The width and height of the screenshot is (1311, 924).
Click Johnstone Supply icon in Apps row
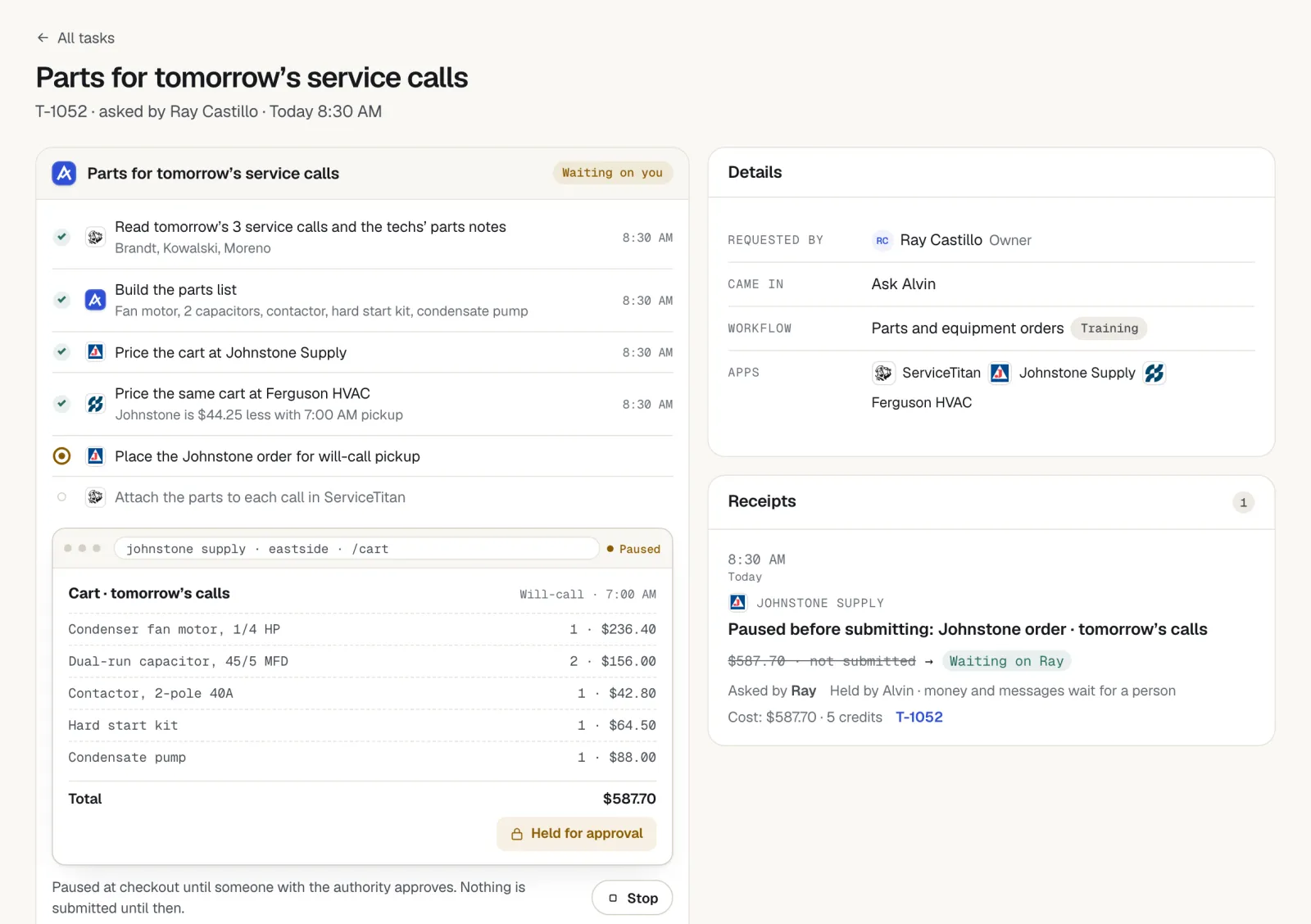1000,373
